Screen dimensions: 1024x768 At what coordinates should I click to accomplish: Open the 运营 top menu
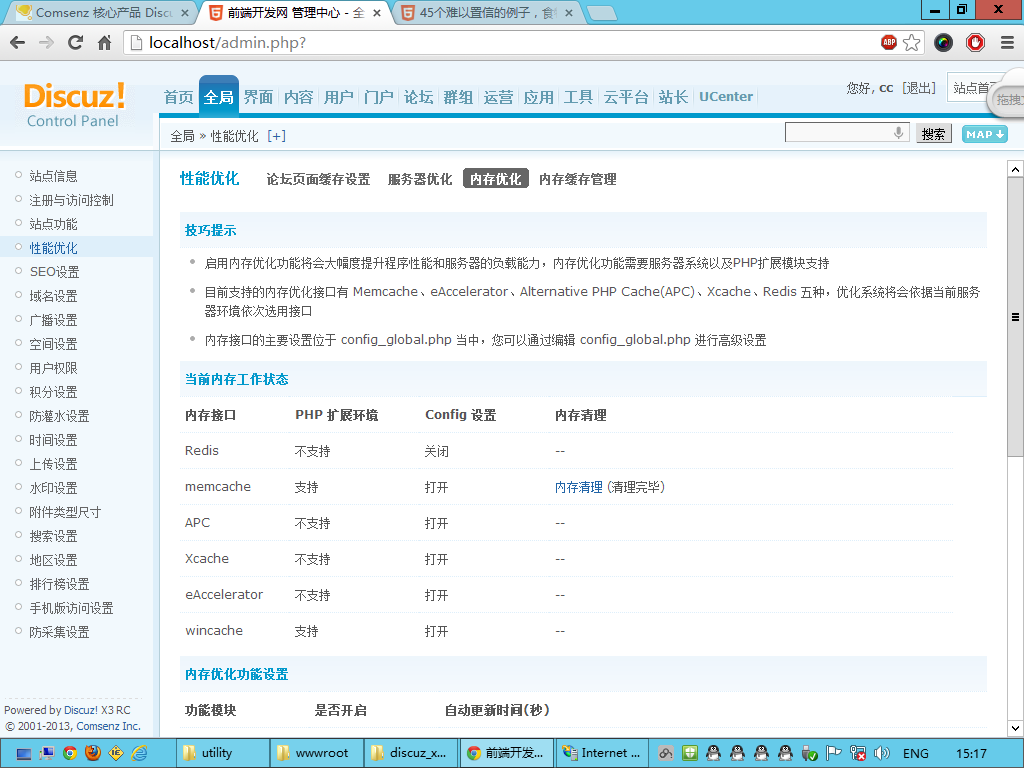[x=498, y=97]
